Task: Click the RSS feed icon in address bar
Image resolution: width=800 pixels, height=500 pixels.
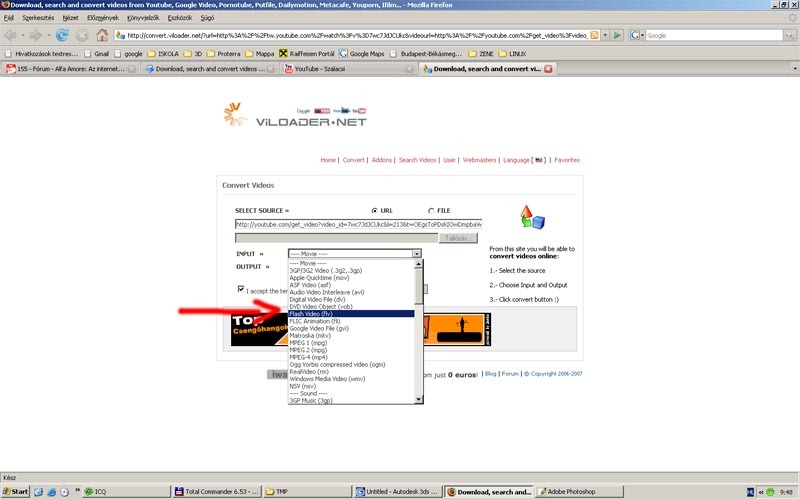Action: click(594, 35)
